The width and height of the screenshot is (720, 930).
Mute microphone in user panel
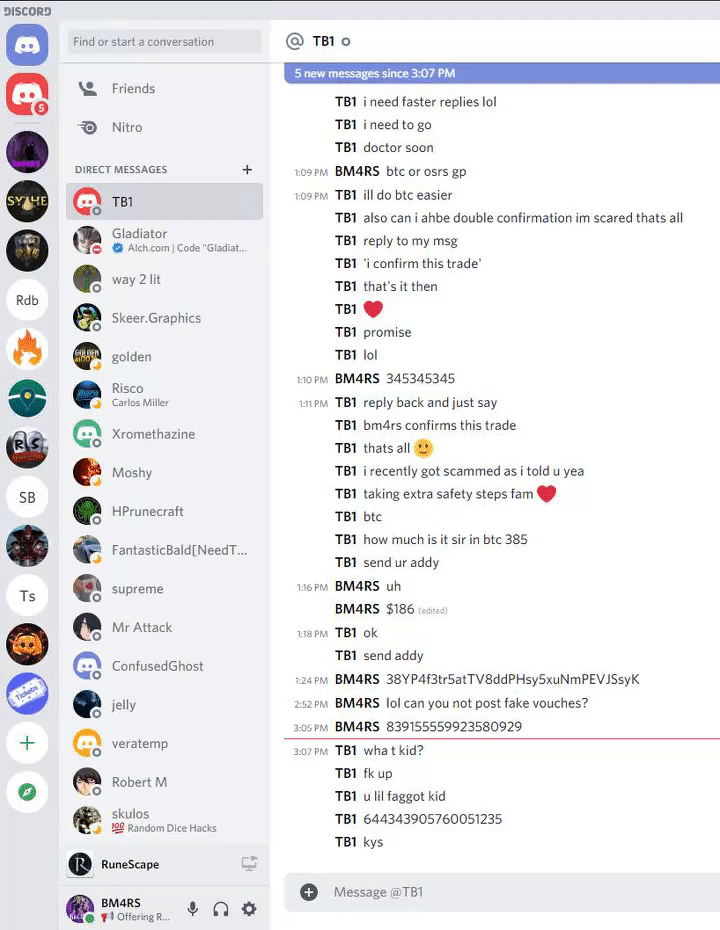[193, 908]
